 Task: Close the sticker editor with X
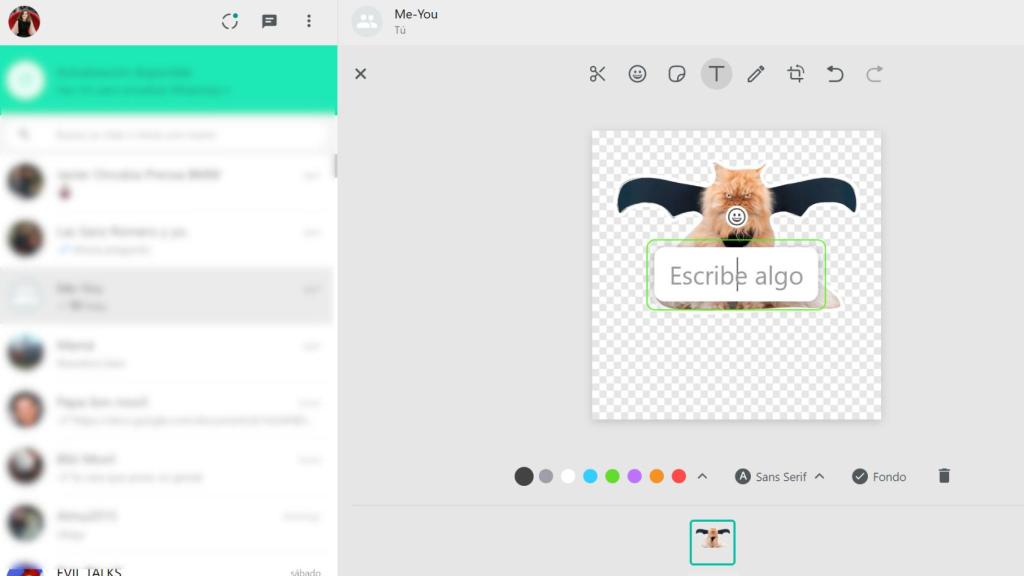click(x=360, y=73)
